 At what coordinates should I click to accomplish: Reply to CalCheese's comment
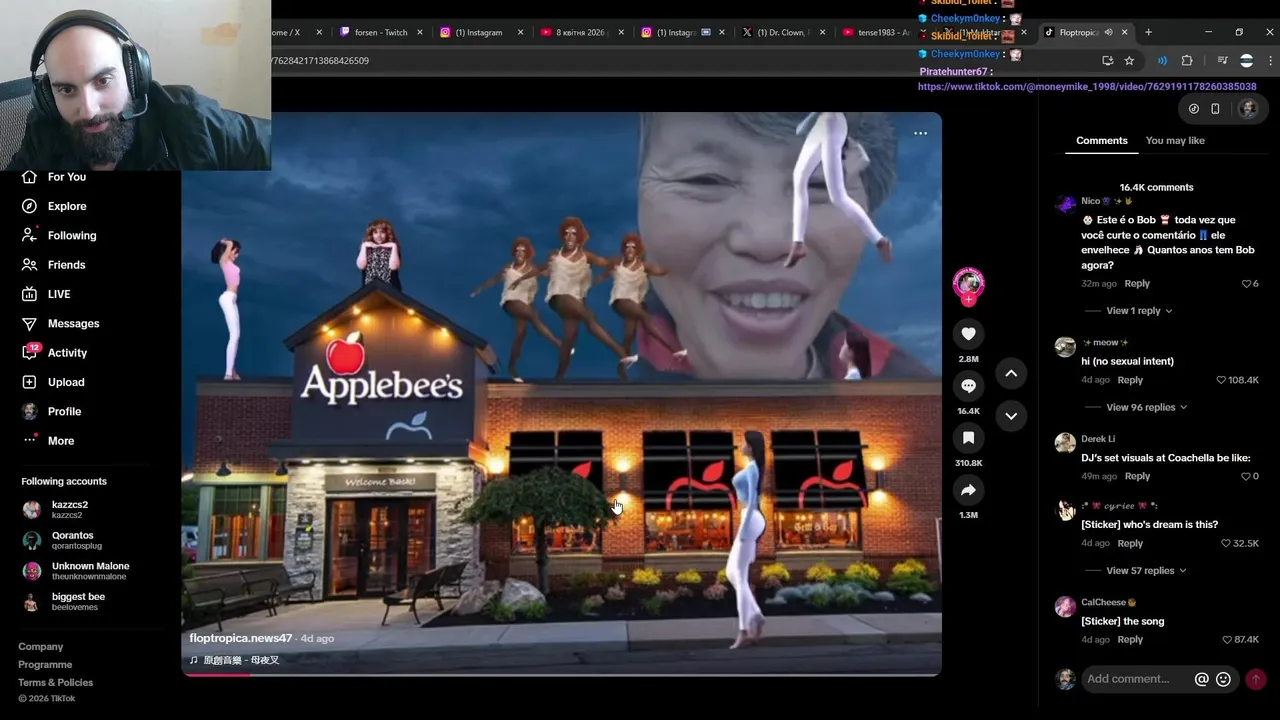click(1130, 640)
